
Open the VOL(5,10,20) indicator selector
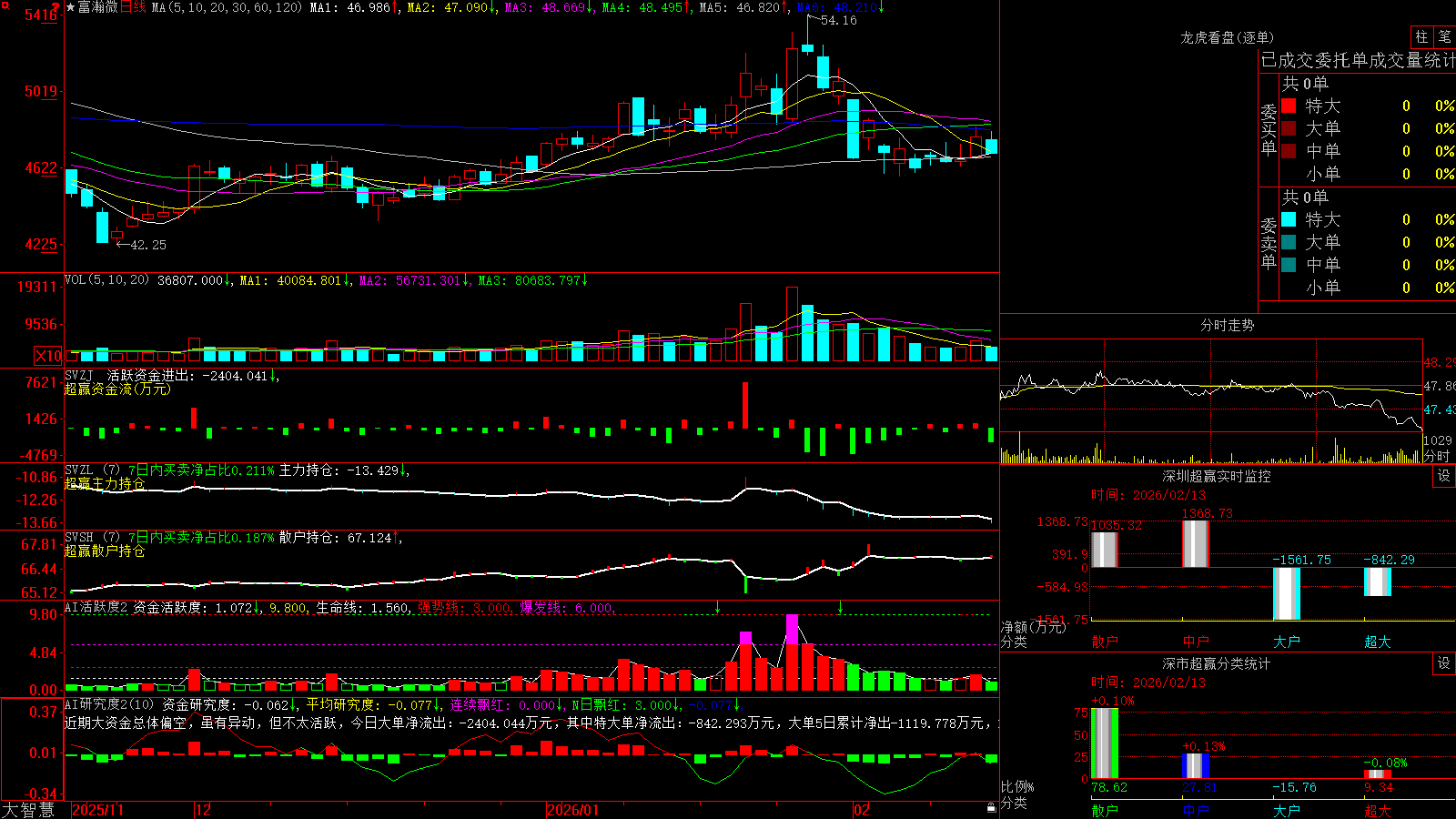[x=106, y=280]
